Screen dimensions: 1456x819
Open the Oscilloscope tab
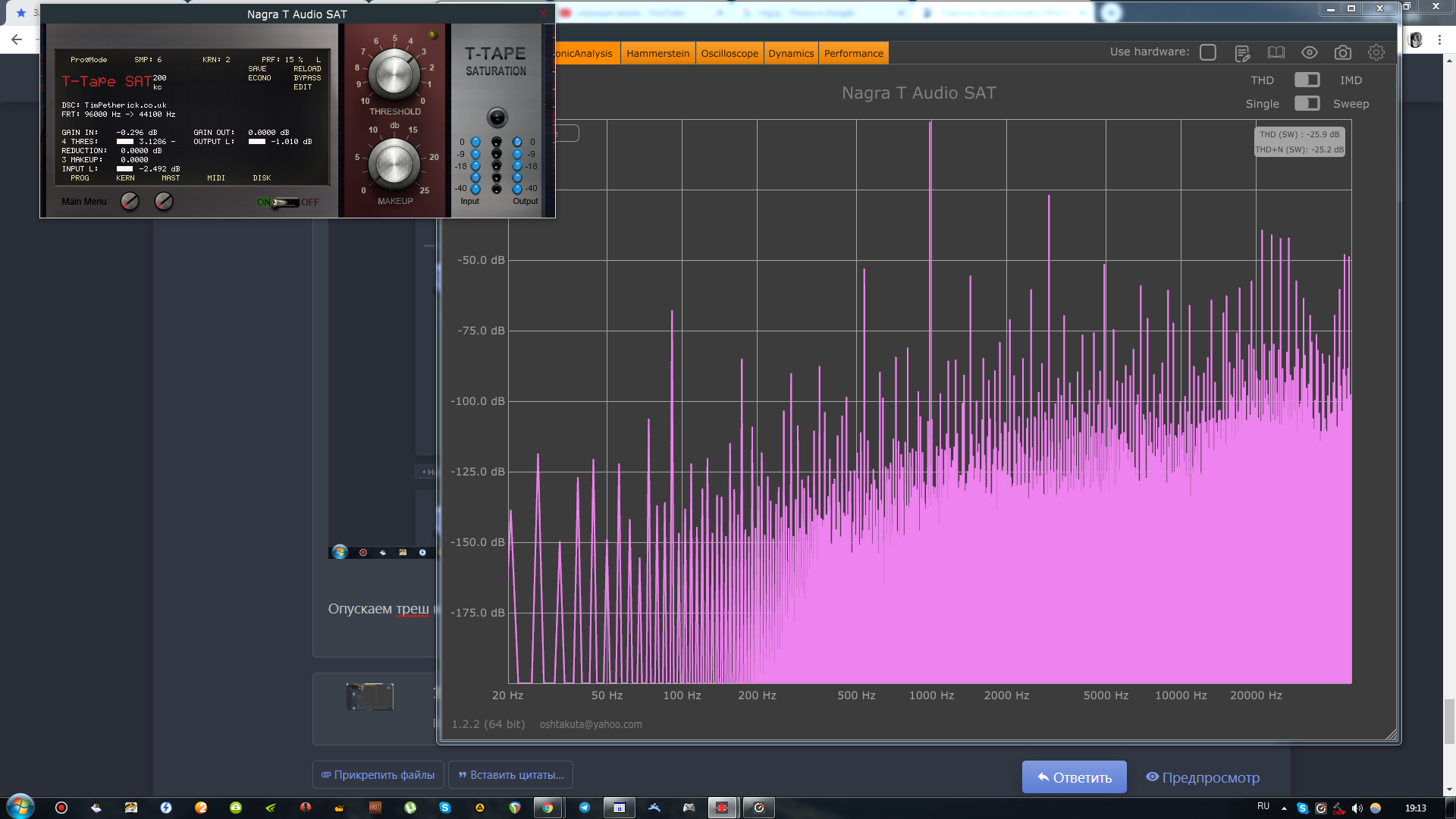[729, 53]
